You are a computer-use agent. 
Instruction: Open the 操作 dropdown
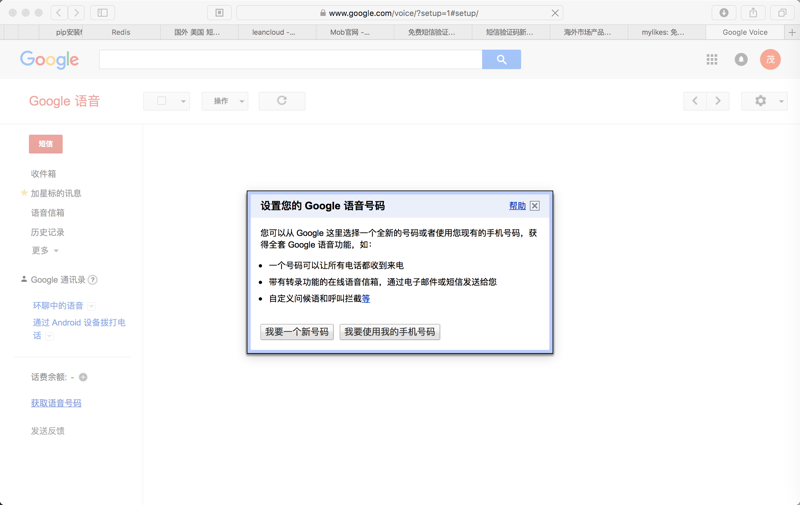pyautogui.click(x=225, y=101)
